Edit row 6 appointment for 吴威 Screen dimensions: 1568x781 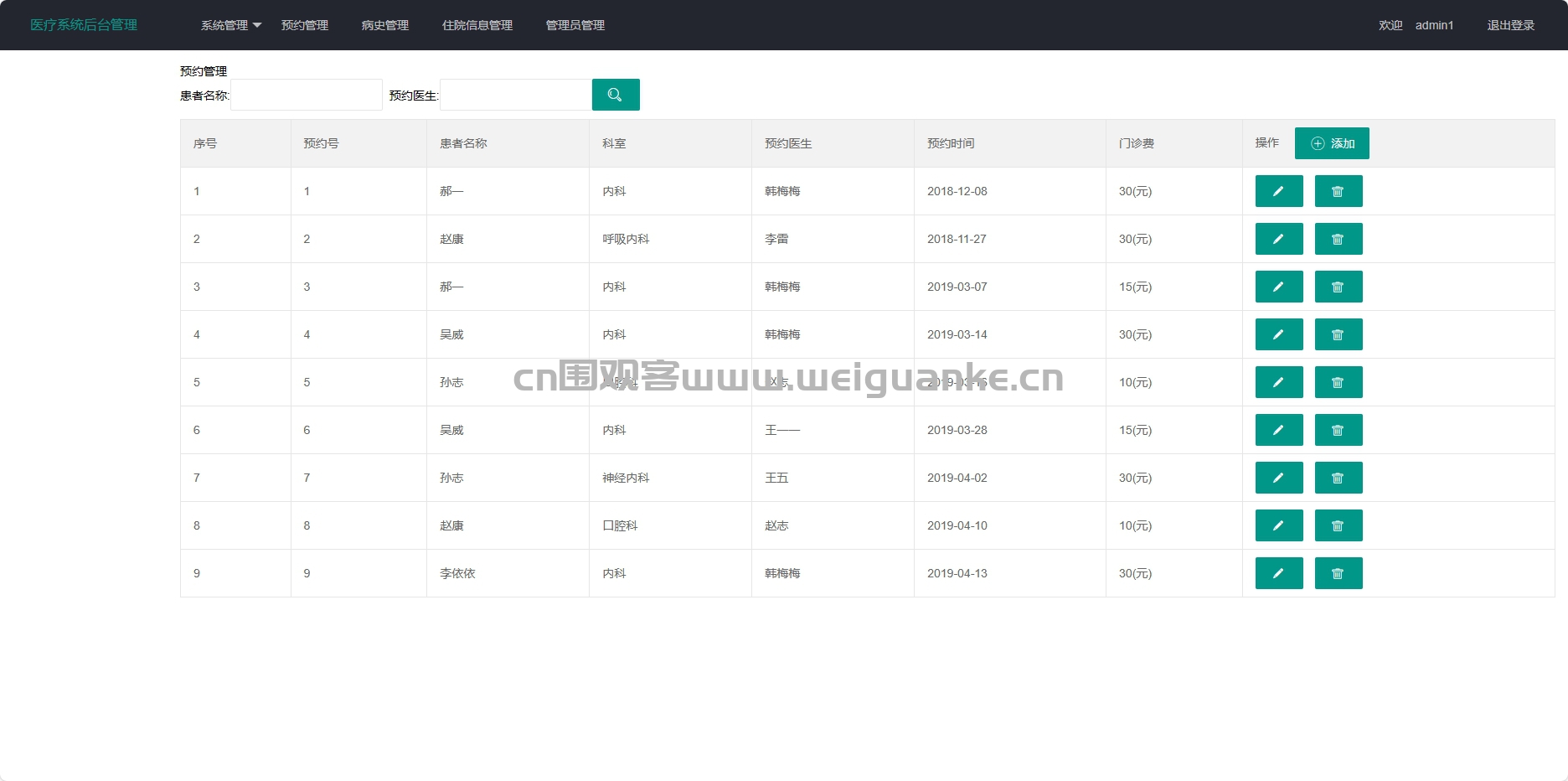[1278, 430]
